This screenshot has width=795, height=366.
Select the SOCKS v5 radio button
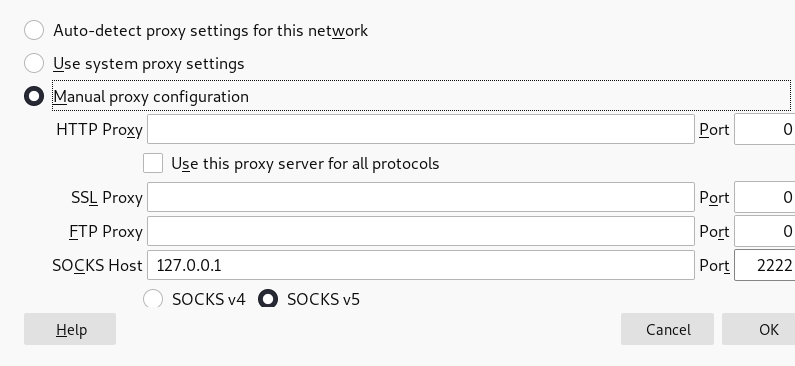[268, 299]
